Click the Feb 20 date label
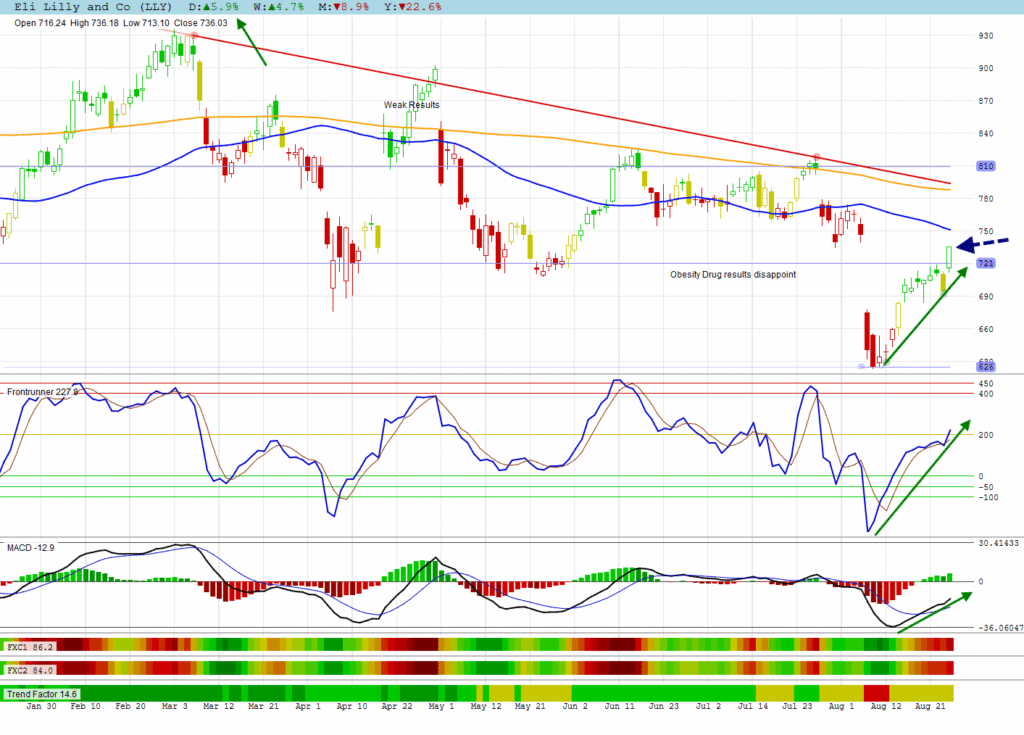 click(131, 706)
